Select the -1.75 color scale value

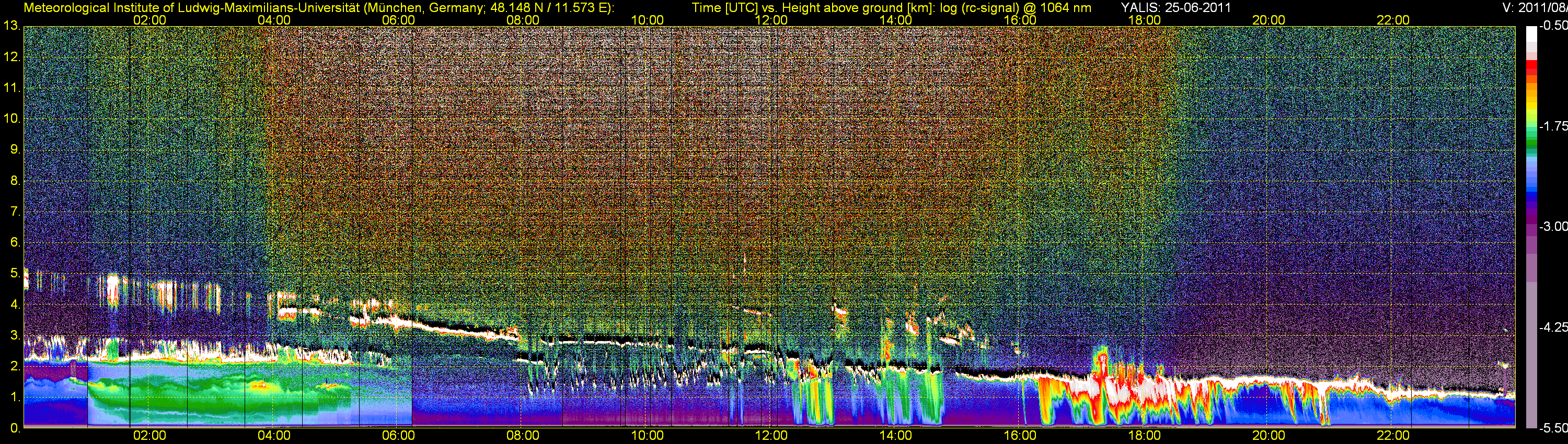(1553, 126)
